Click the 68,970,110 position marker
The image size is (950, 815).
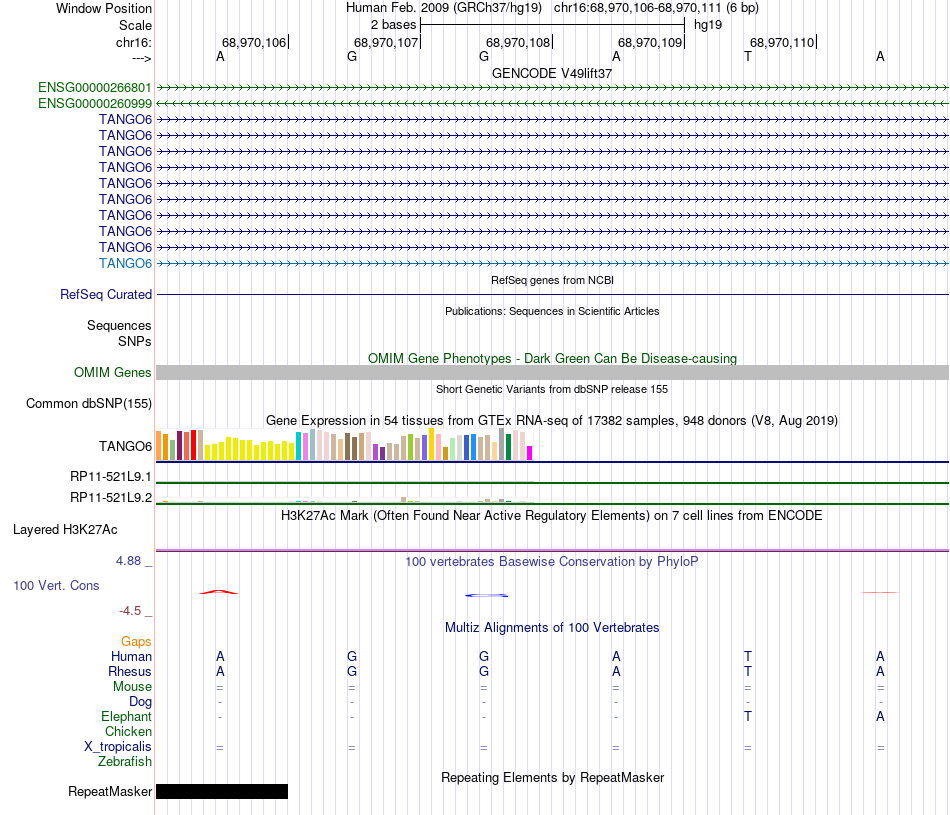coord(783,42)
